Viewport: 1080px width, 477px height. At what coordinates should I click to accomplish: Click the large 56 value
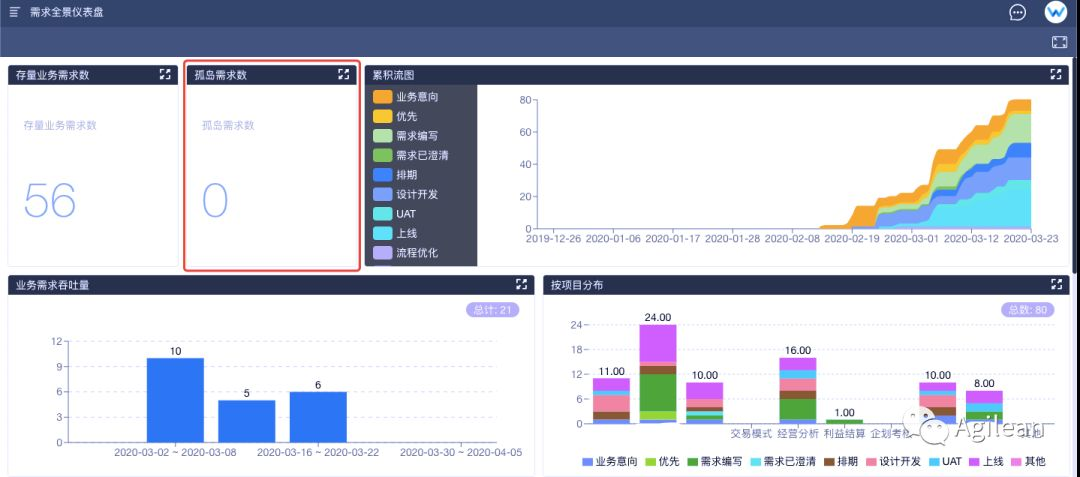click(50, 200)
